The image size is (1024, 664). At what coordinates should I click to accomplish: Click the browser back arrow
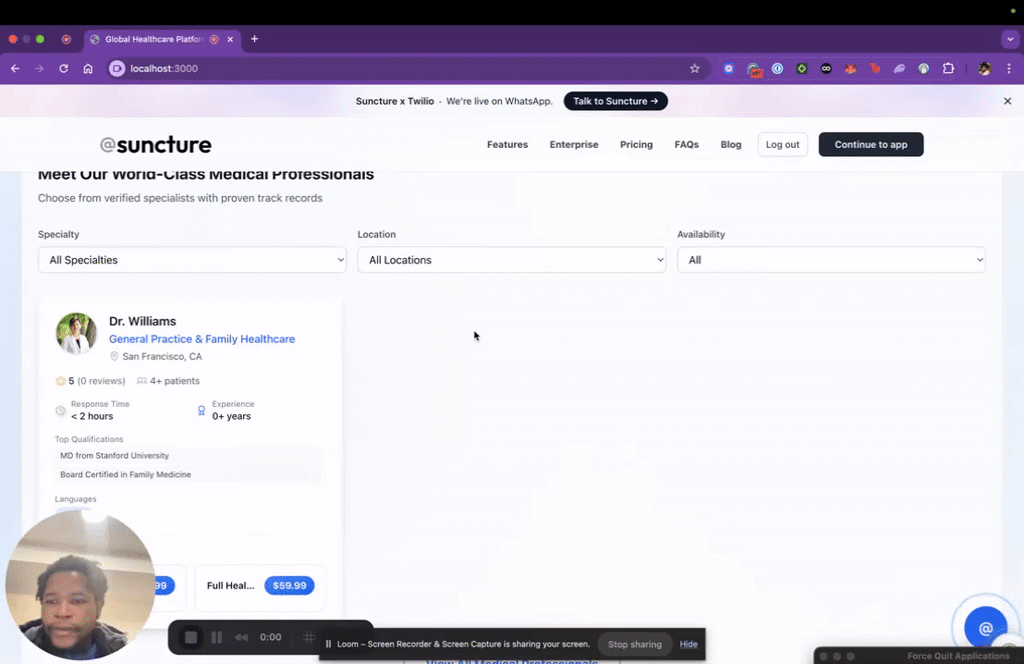(15, 69)
